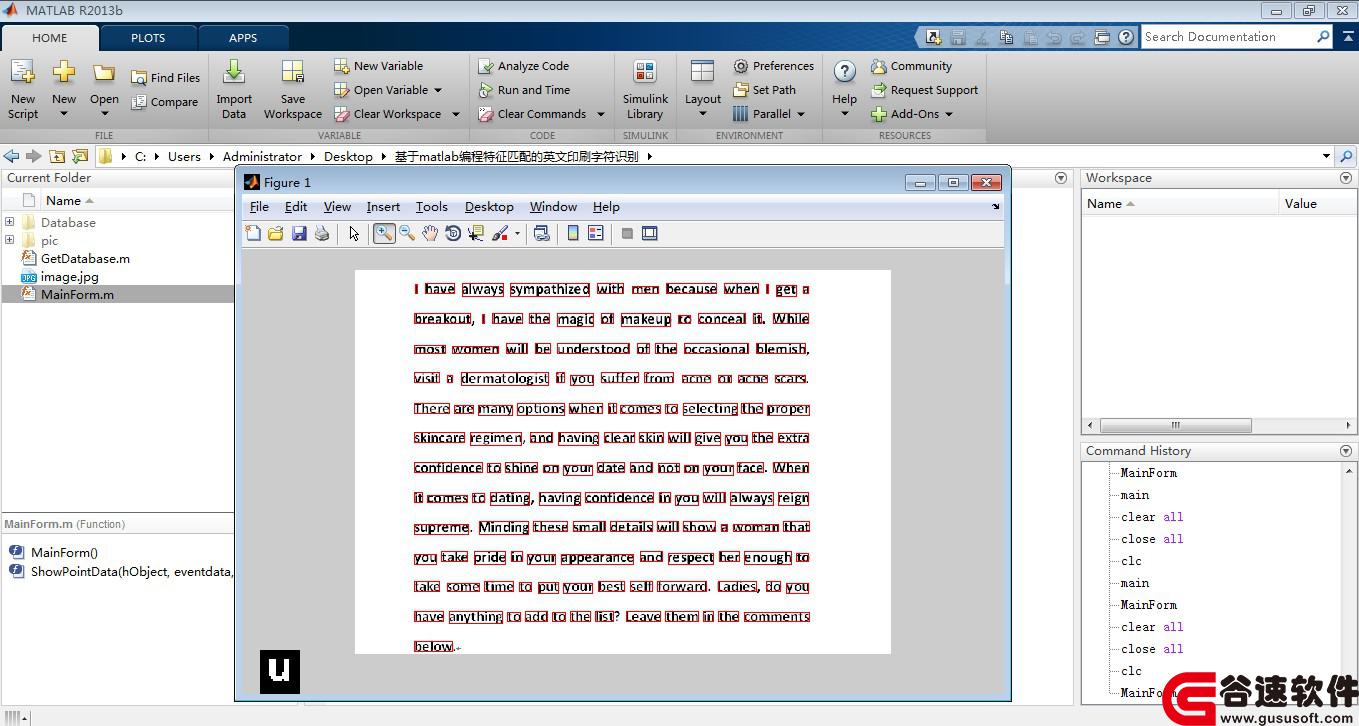
Task: Go up one folder level icon
Action: coord(57,156)
